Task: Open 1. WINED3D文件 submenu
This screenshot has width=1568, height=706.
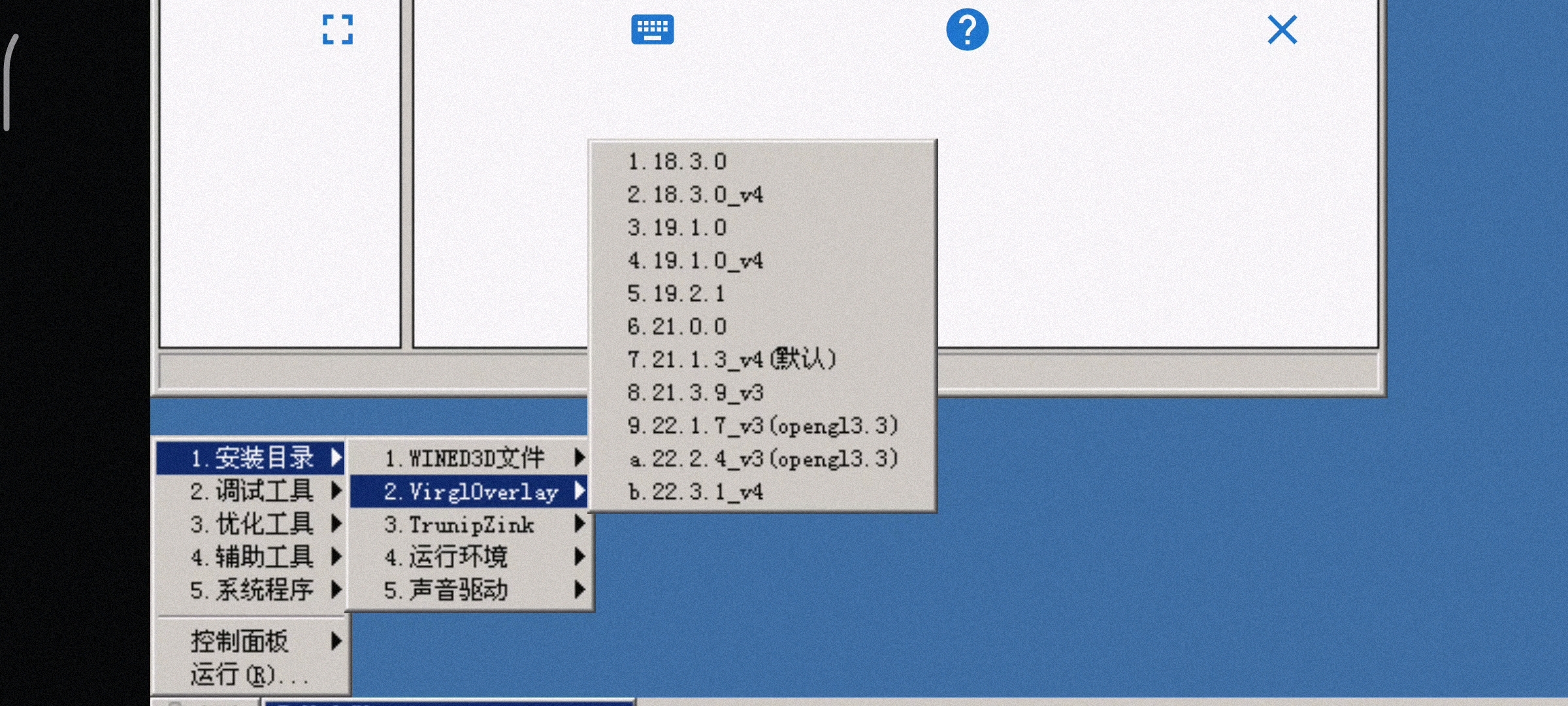Action: coord(469,458)
